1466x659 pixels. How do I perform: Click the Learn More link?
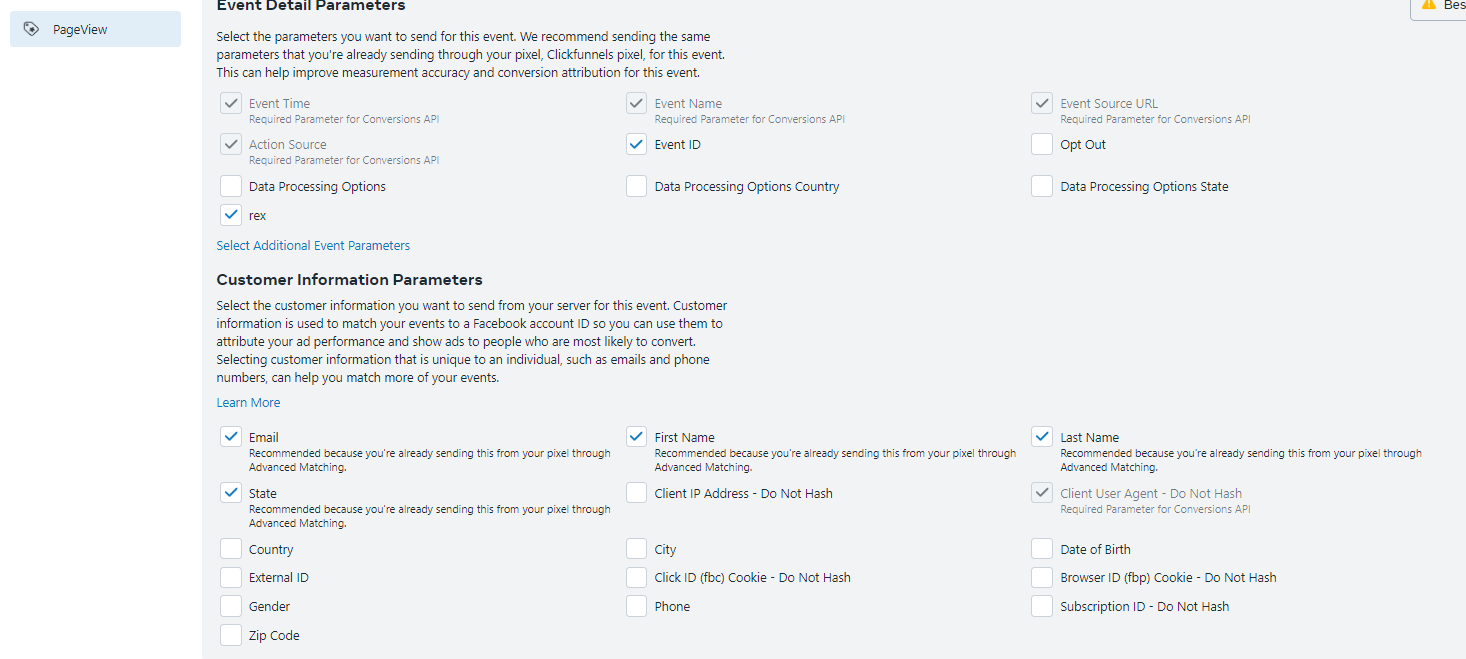pos(248,403)
